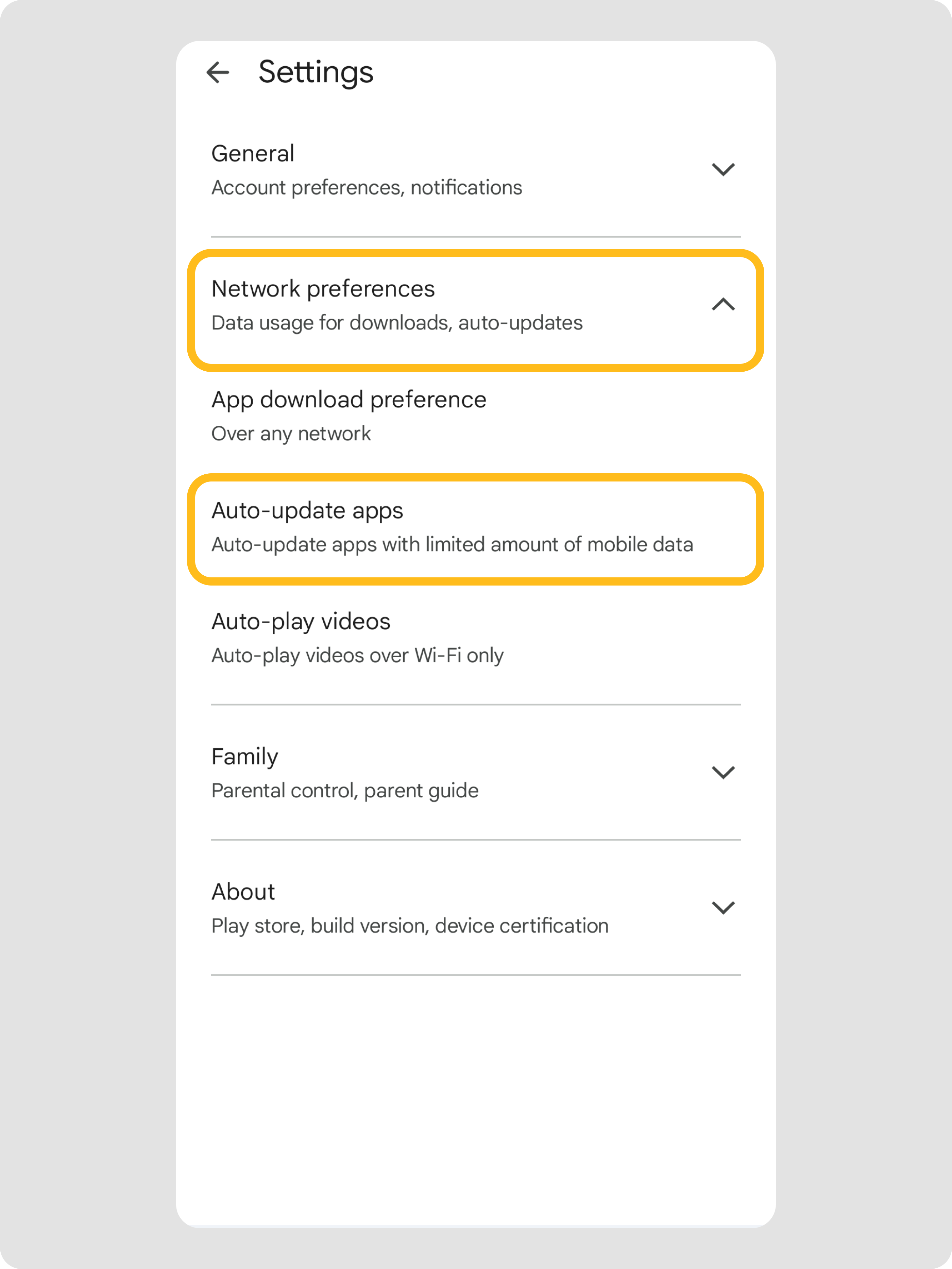
Task: Collapse Network preferences using the up chevron
Action: pyautogui.click(x=722, y=304)
